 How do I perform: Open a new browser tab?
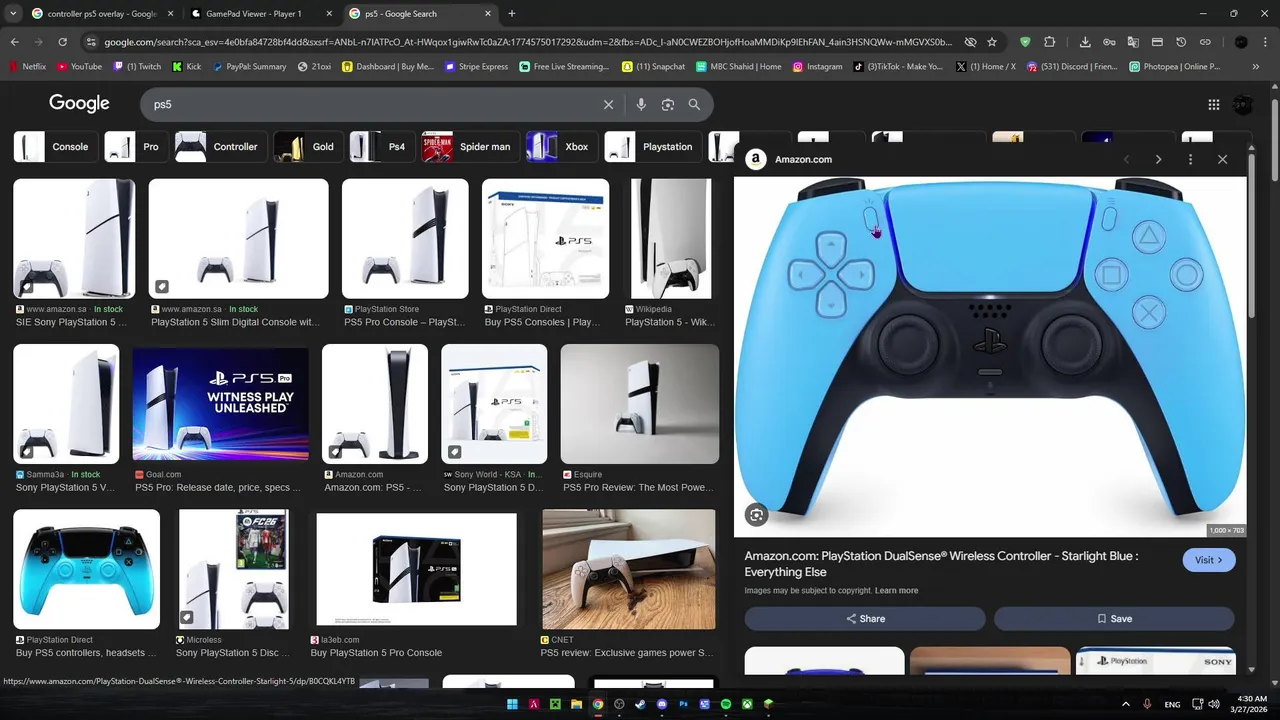tap(511, 14)
